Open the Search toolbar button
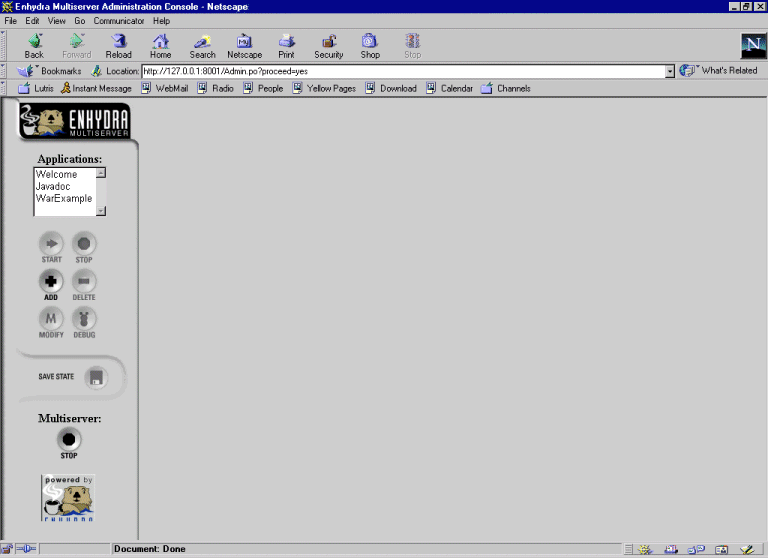The height and width of the screenshot is (558, 768). click(x=202, y=47)
